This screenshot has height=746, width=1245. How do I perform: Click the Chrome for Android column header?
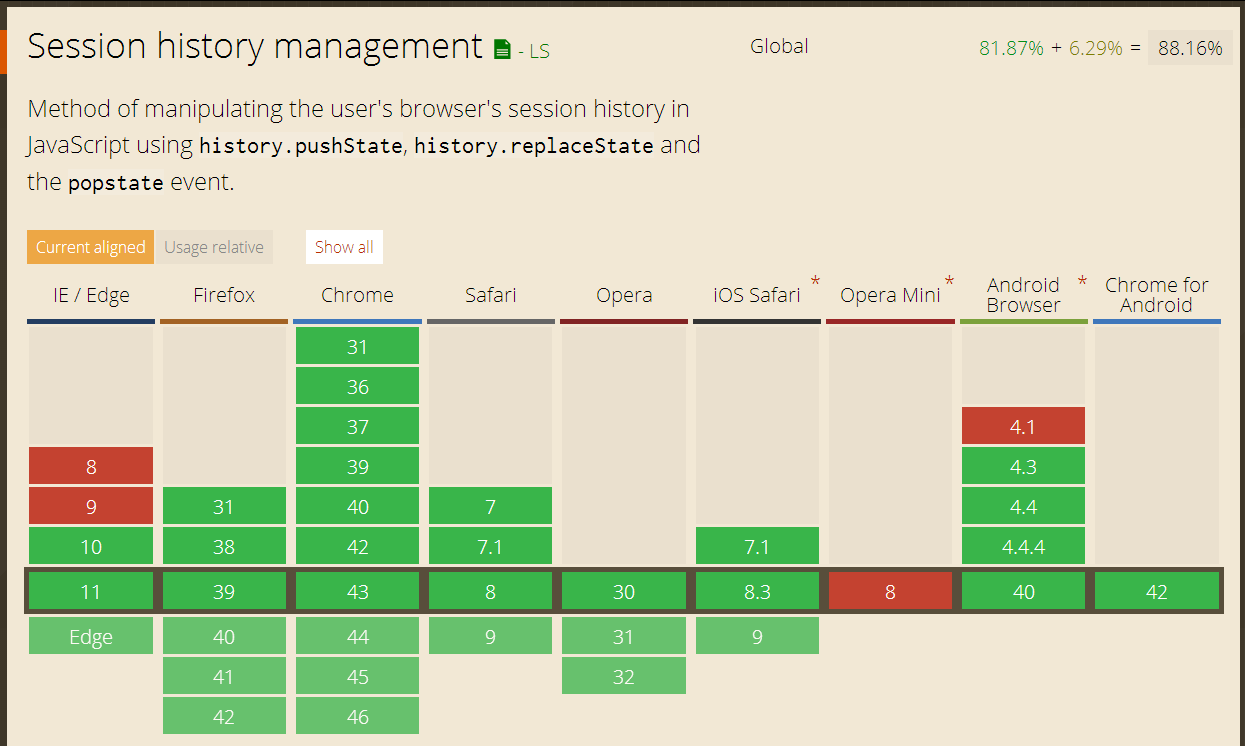pos(1156,295)
